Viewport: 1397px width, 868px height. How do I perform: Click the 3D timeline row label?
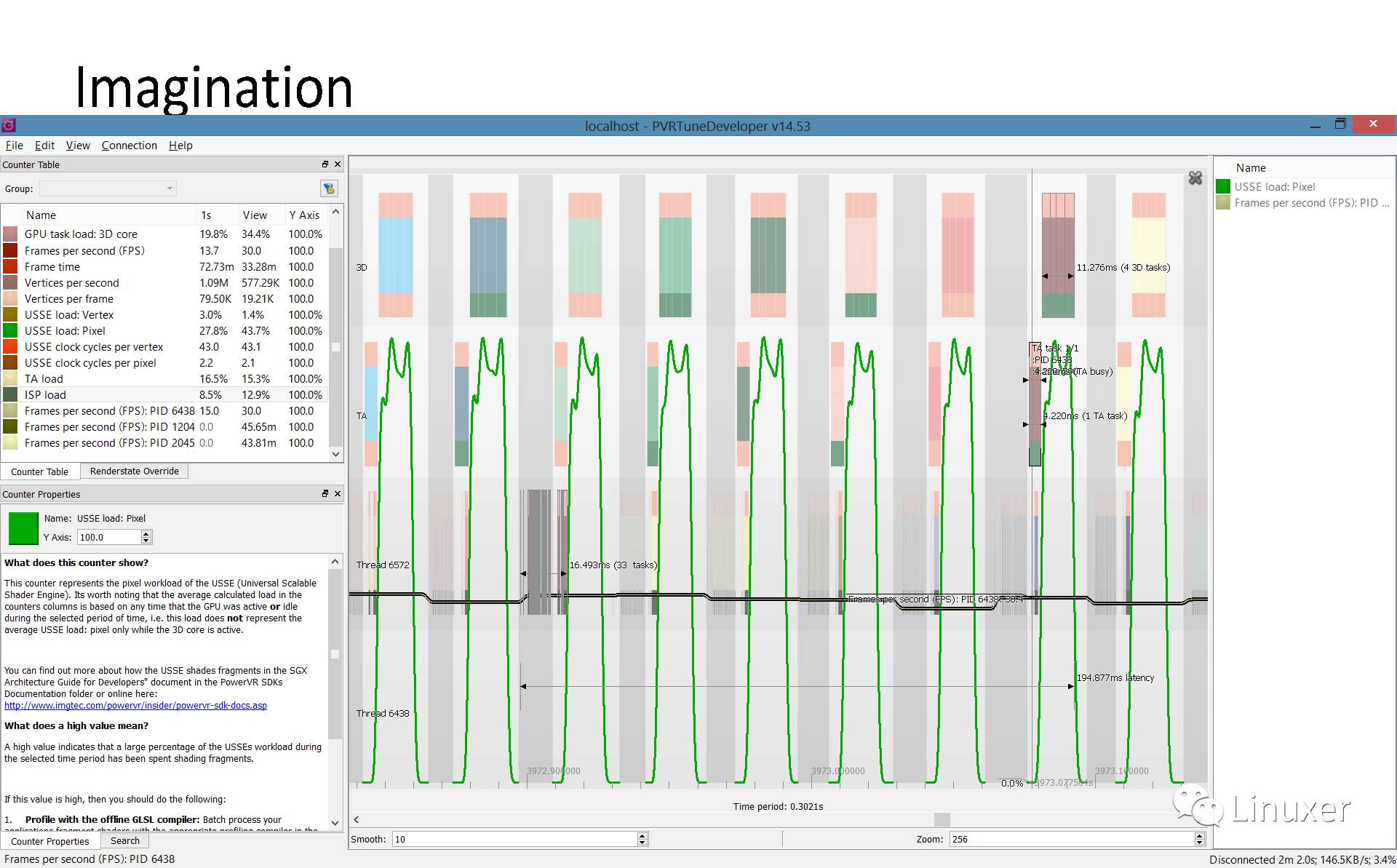(x=362, y=267)
